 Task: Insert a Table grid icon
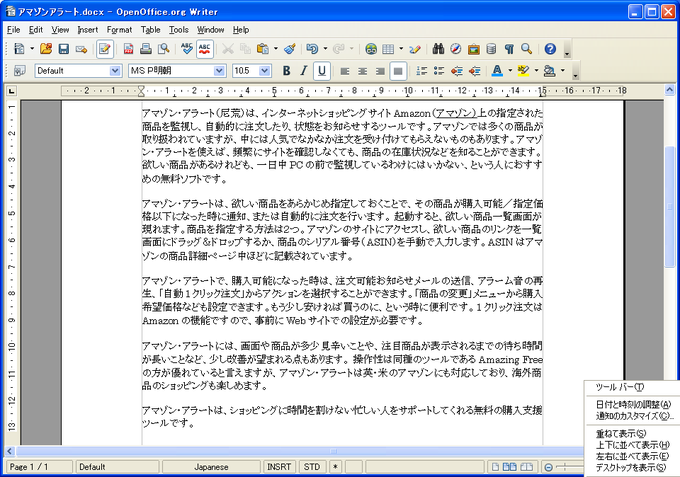pyautogui.click(x=388, y=49)
